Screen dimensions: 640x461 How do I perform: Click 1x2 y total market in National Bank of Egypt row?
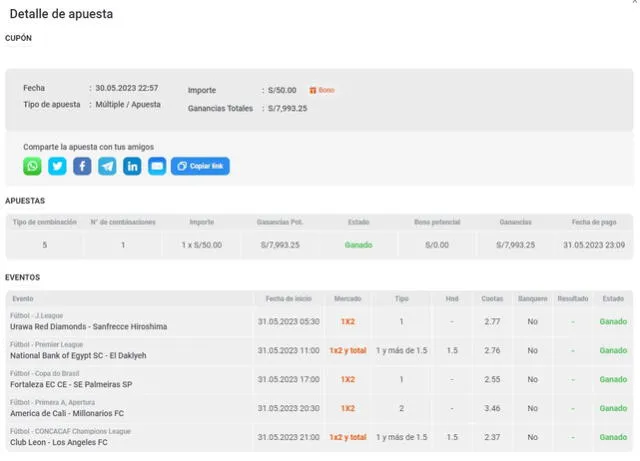pos(348,350)
